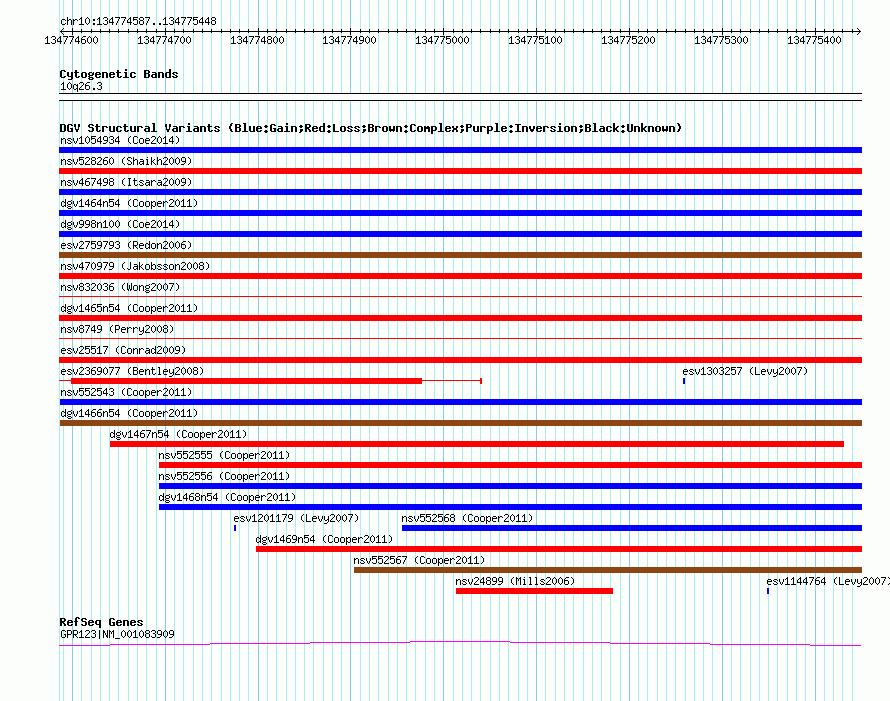
Task: Click the brown nsv552567 (Cooper2011) bar
Action: (x=608, y=570)
